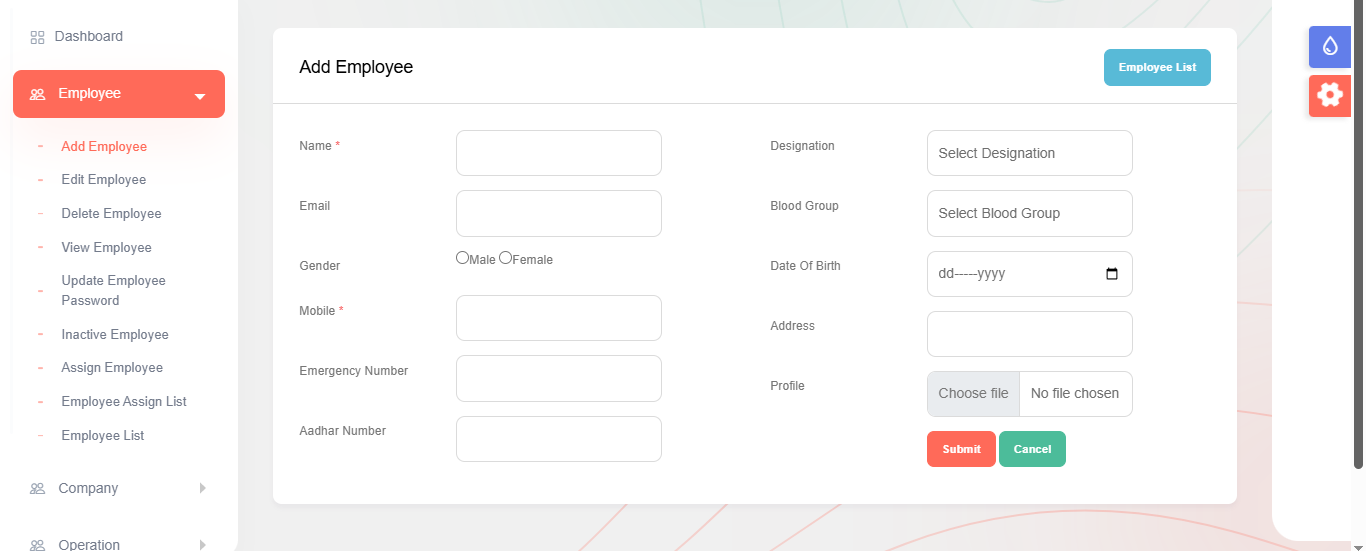Click the Employee List button

[1157, 68]
